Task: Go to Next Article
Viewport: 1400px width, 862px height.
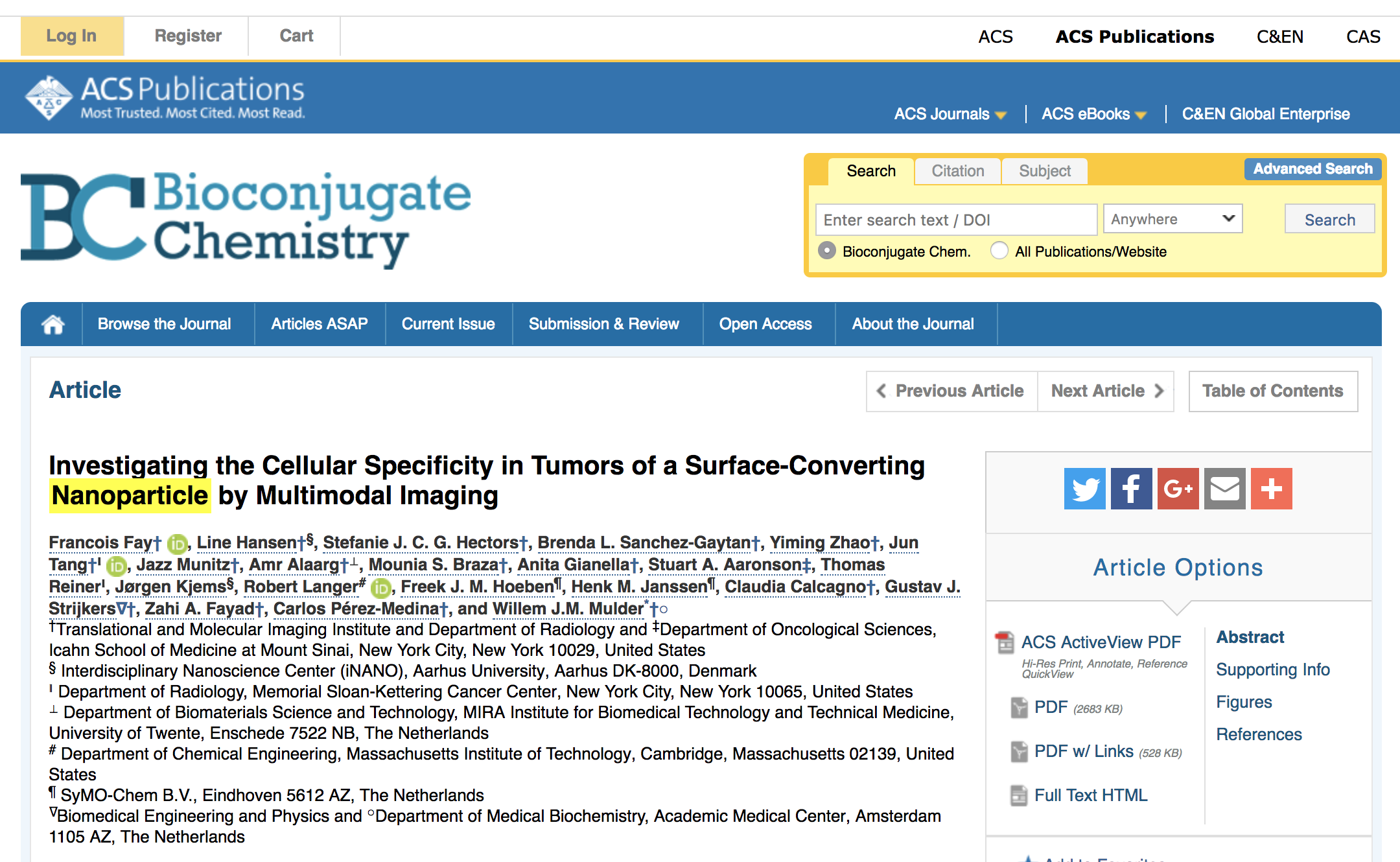Action: tap(1106, 391)
